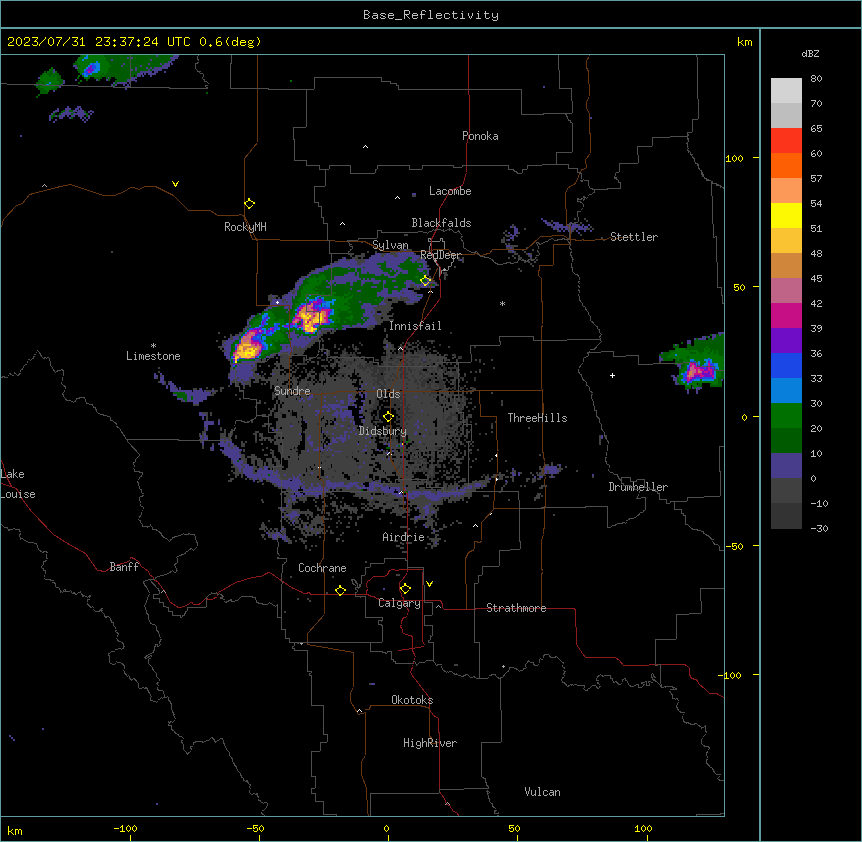Click the yellow diamond marker above Calgary
862x842 pixels.
[x=405, y=589]
